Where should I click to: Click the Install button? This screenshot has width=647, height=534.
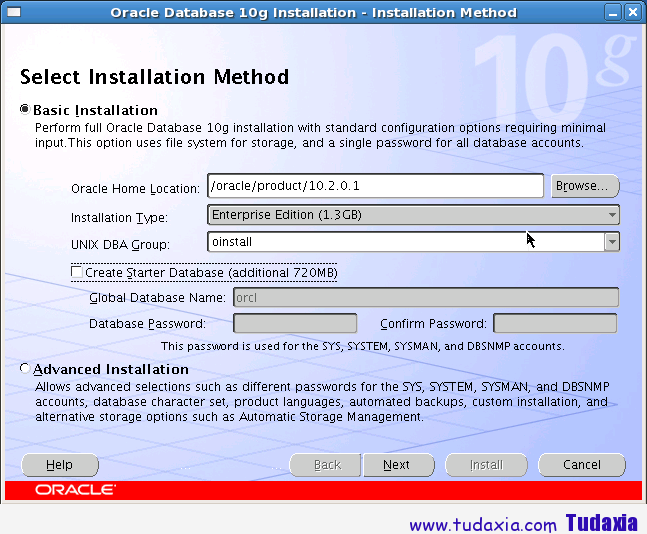pos(486,465)
